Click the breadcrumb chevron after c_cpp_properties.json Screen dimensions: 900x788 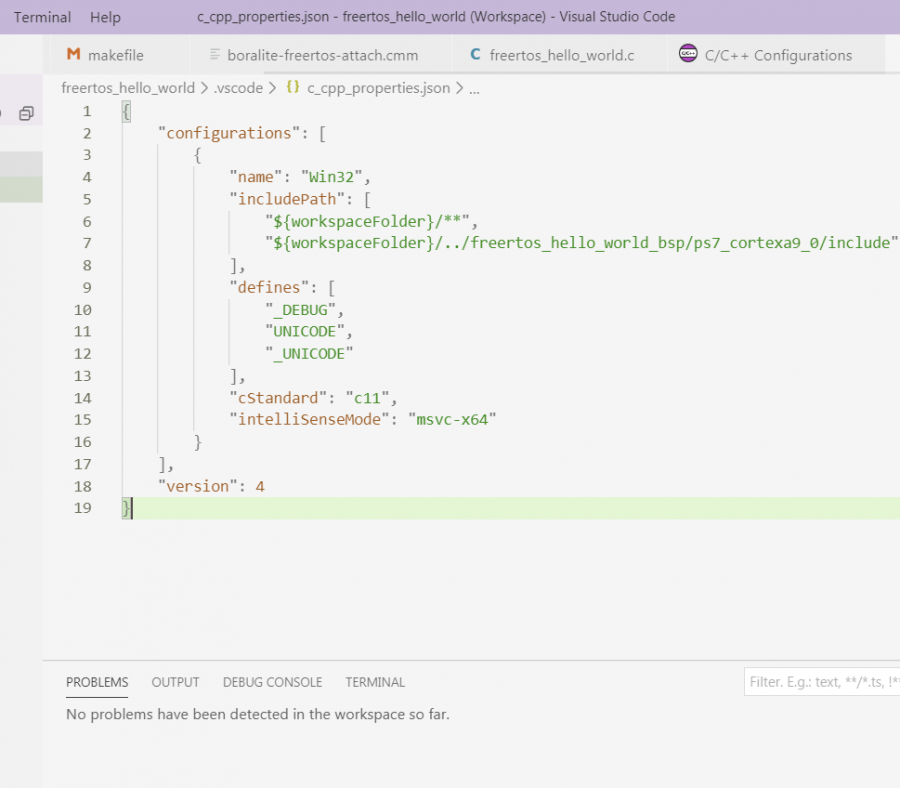(459, 88)
